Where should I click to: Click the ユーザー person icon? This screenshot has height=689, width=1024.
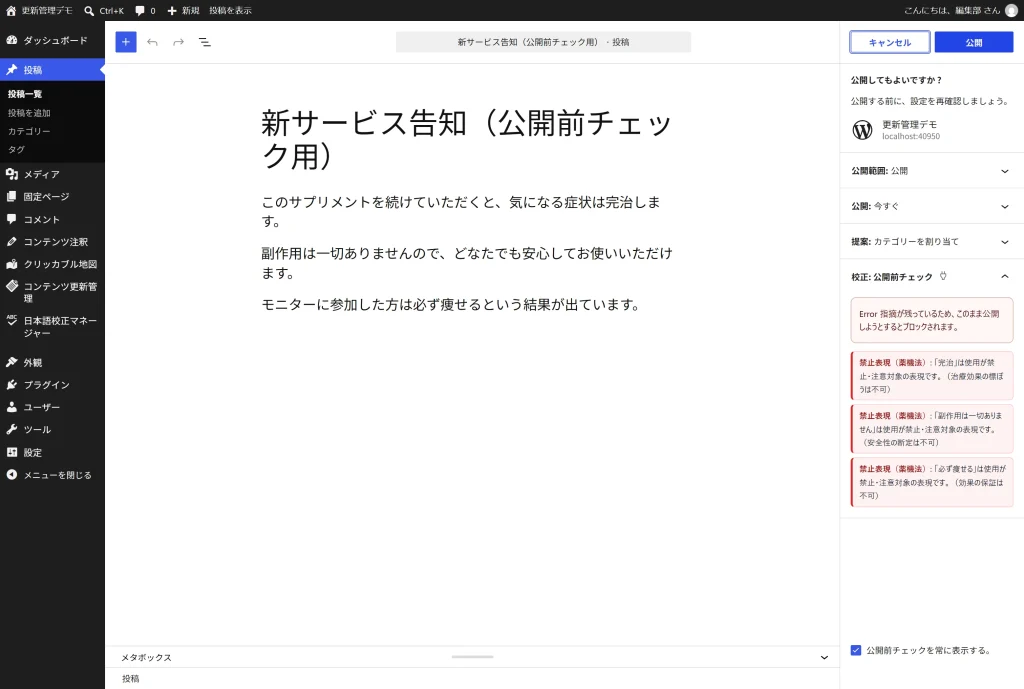pos(12,407)
